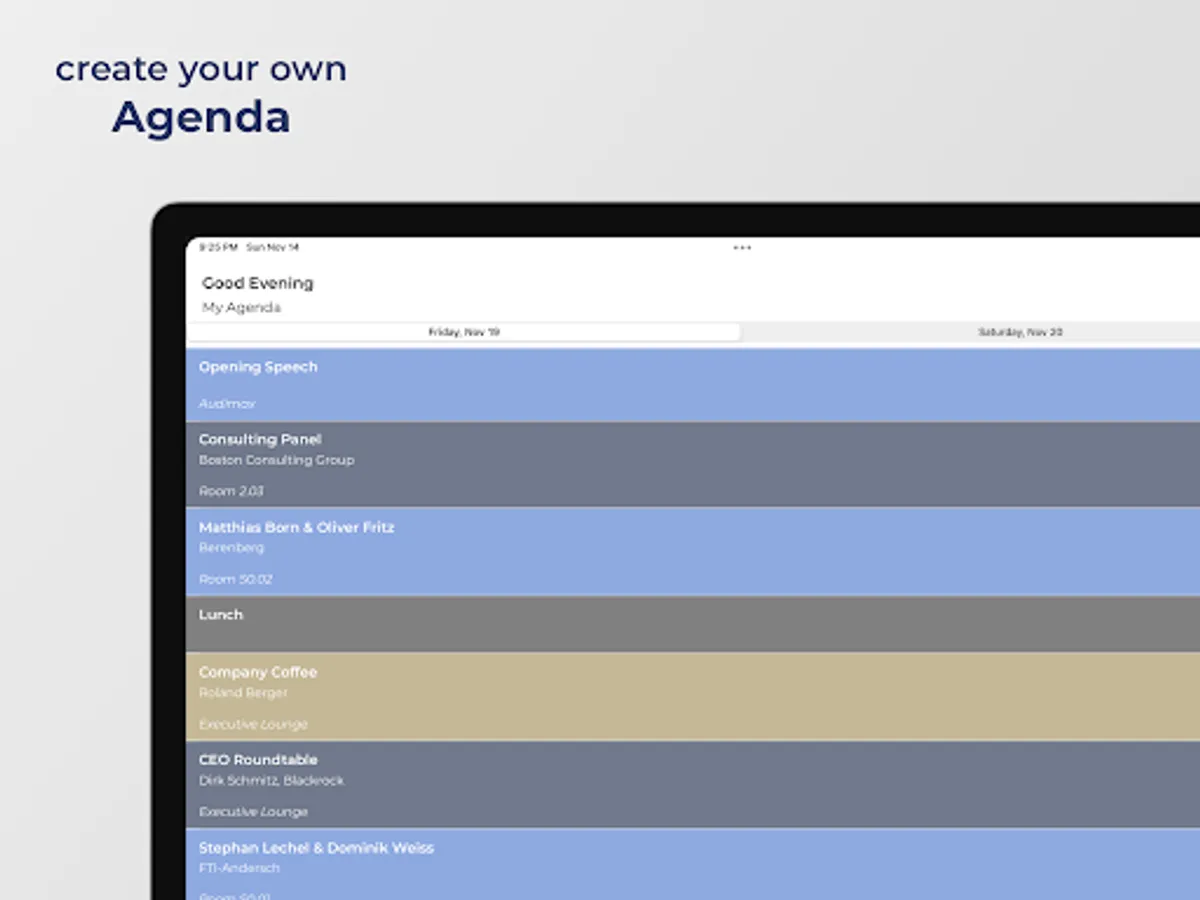1200x900 pixels.
Task: Click the My Agenda heading
Action: 241,307
